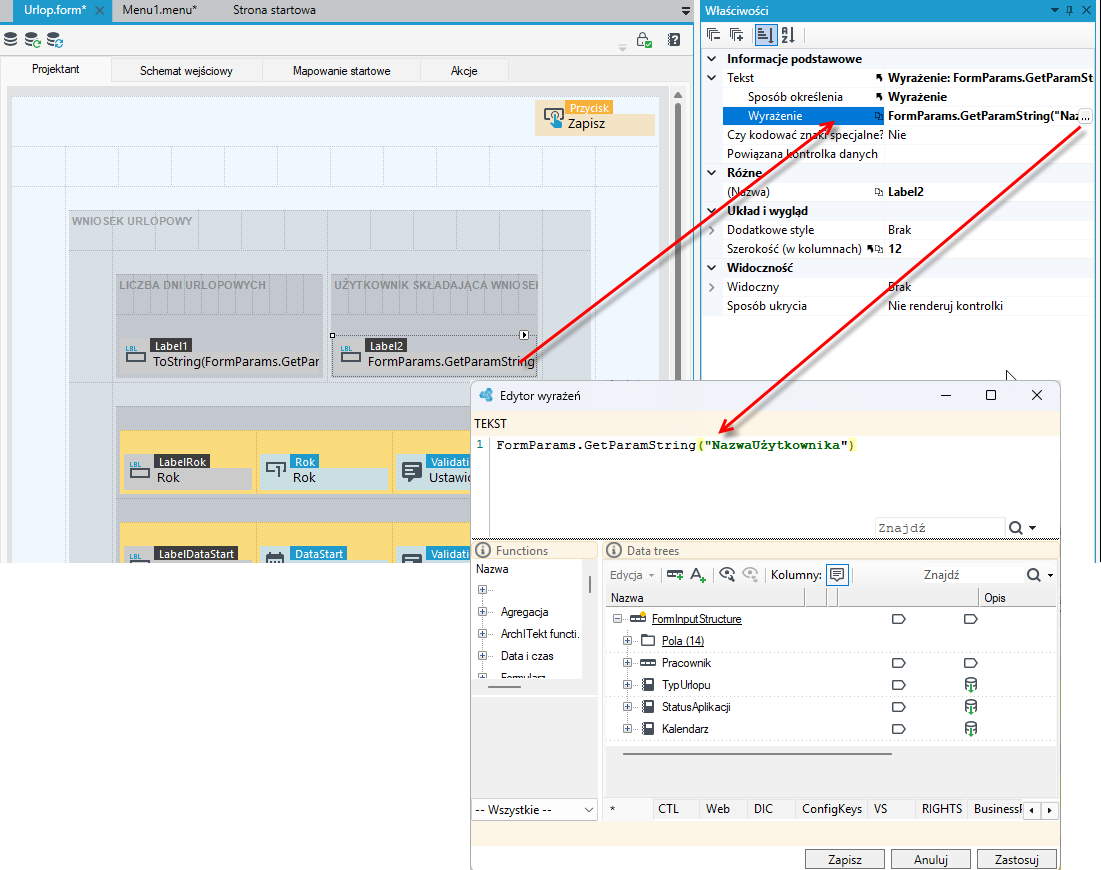Click the Zapisz button in expression editor
This screenshot has width=1101, height=870.
[845, 859]
